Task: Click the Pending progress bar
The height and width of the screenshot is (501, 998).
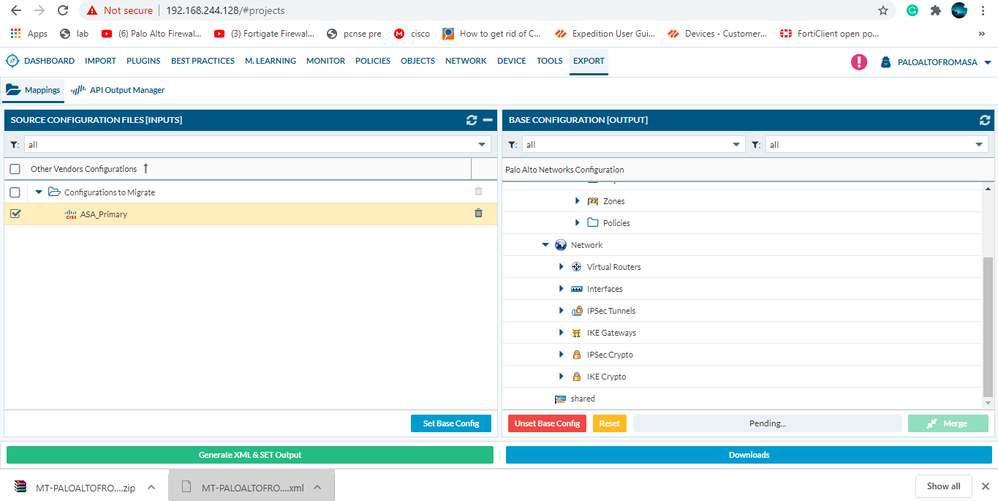Action: point(767,423)
